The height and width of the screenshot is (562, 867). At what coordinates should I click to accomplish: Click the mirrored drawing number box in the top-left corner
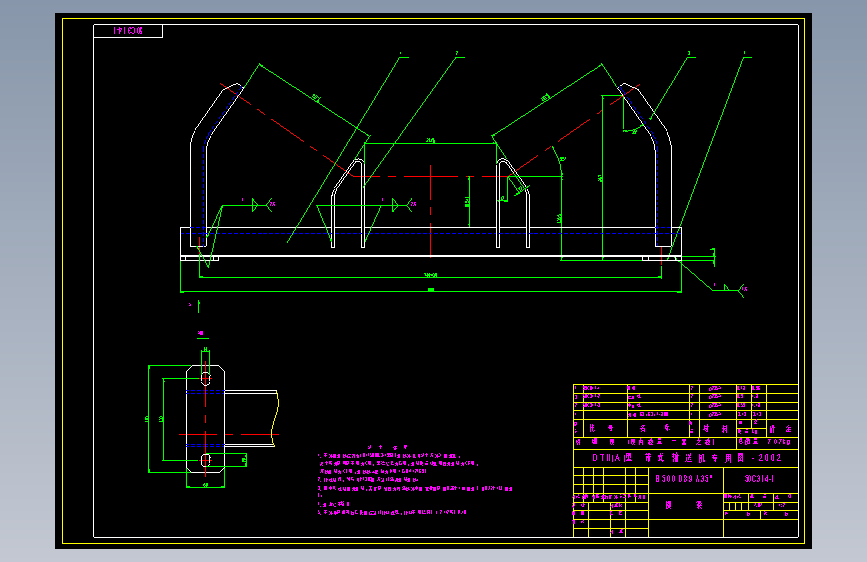(x=128, y=31)
